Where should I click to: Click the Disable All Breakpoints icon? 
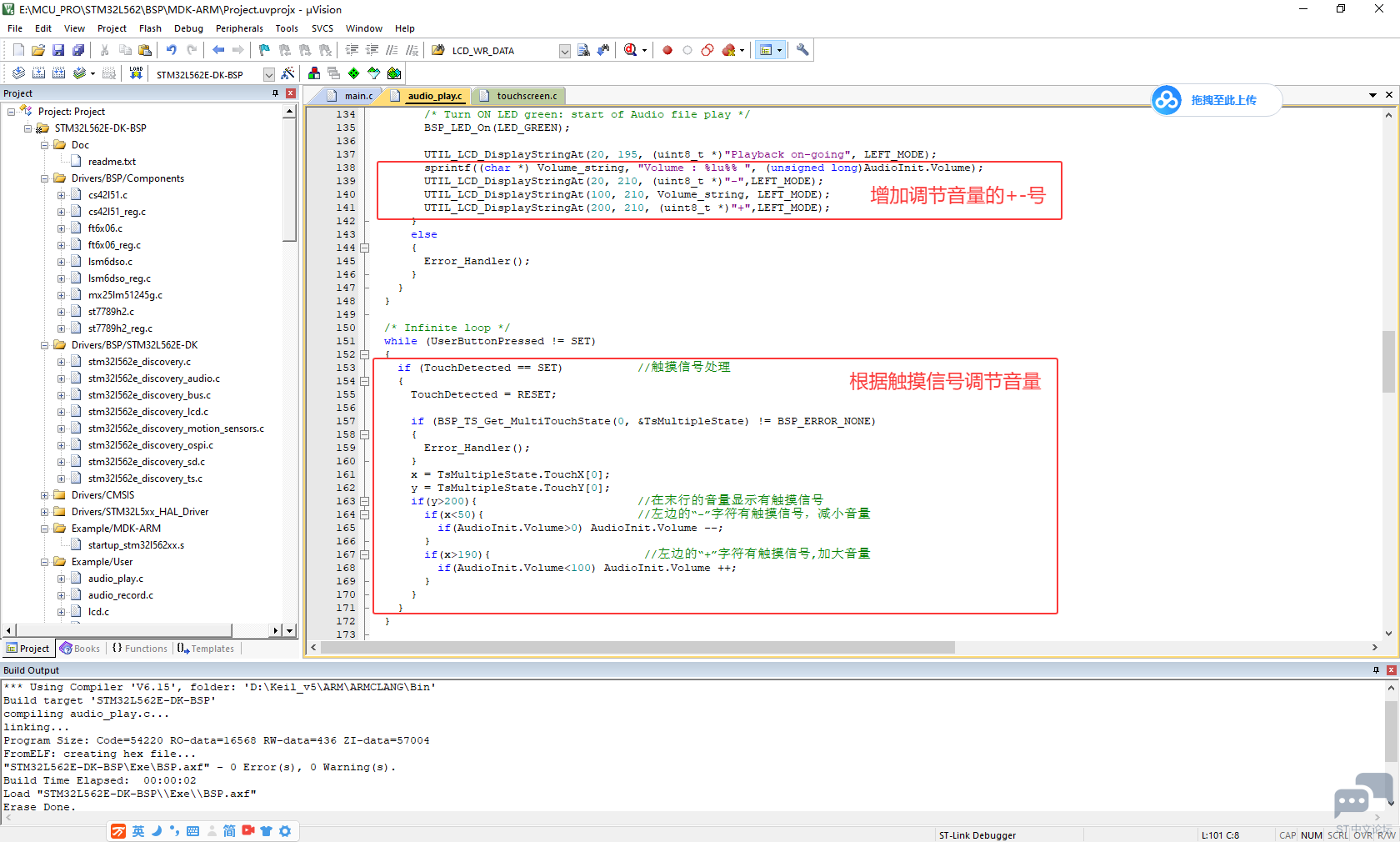coord(707,50)
